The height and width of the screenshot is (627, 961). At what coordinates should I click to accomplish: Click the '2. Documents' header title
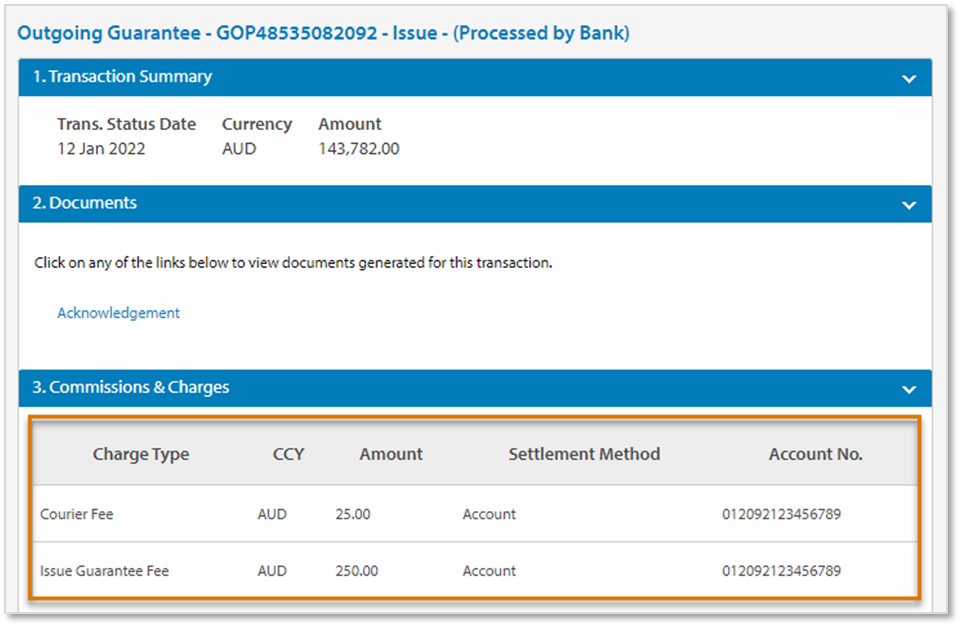[x=85, y=203]
